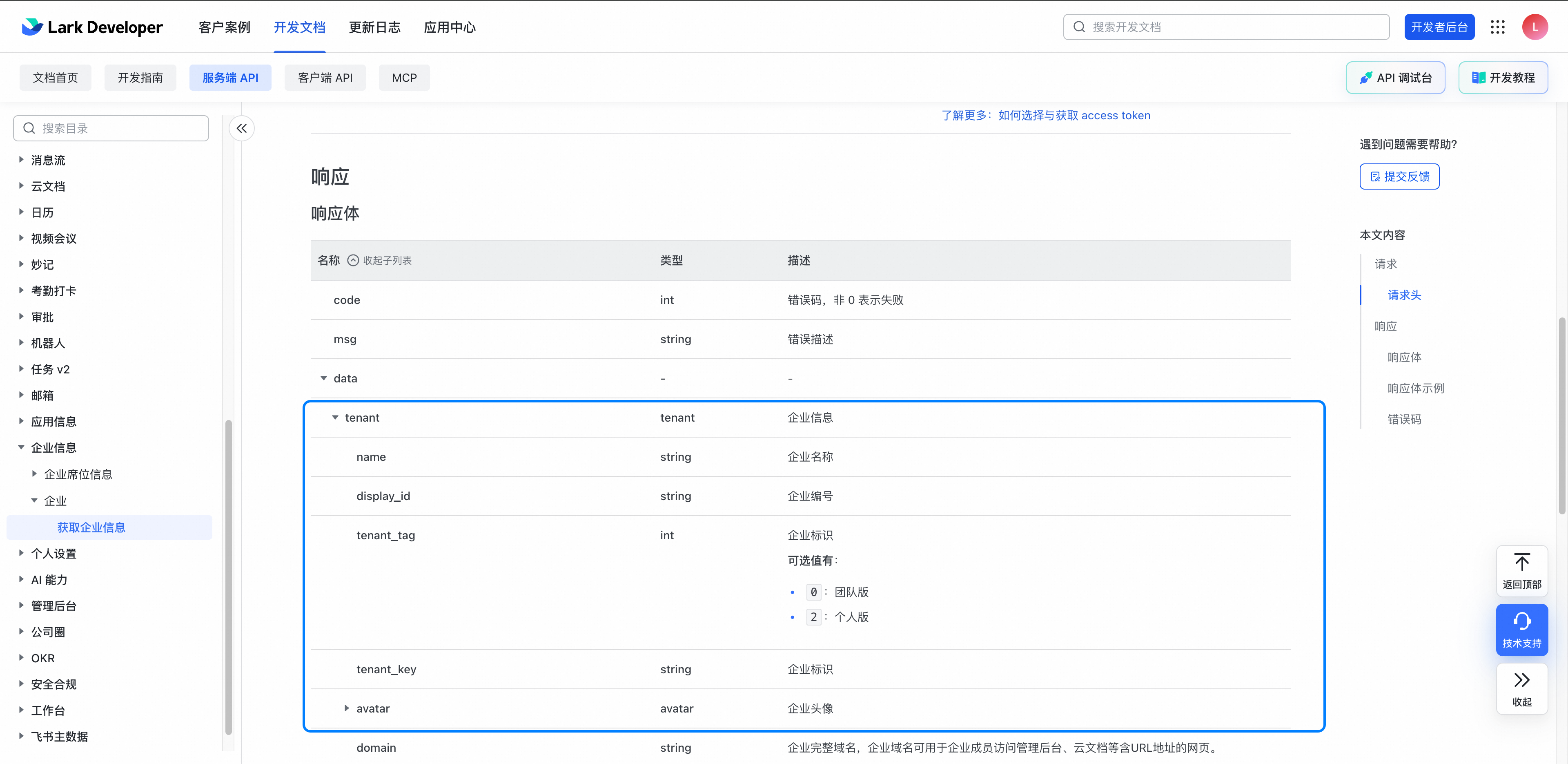1568x764 pixels.
Task: Open 更新日志 in top navigation
Action: pos(374,27)
